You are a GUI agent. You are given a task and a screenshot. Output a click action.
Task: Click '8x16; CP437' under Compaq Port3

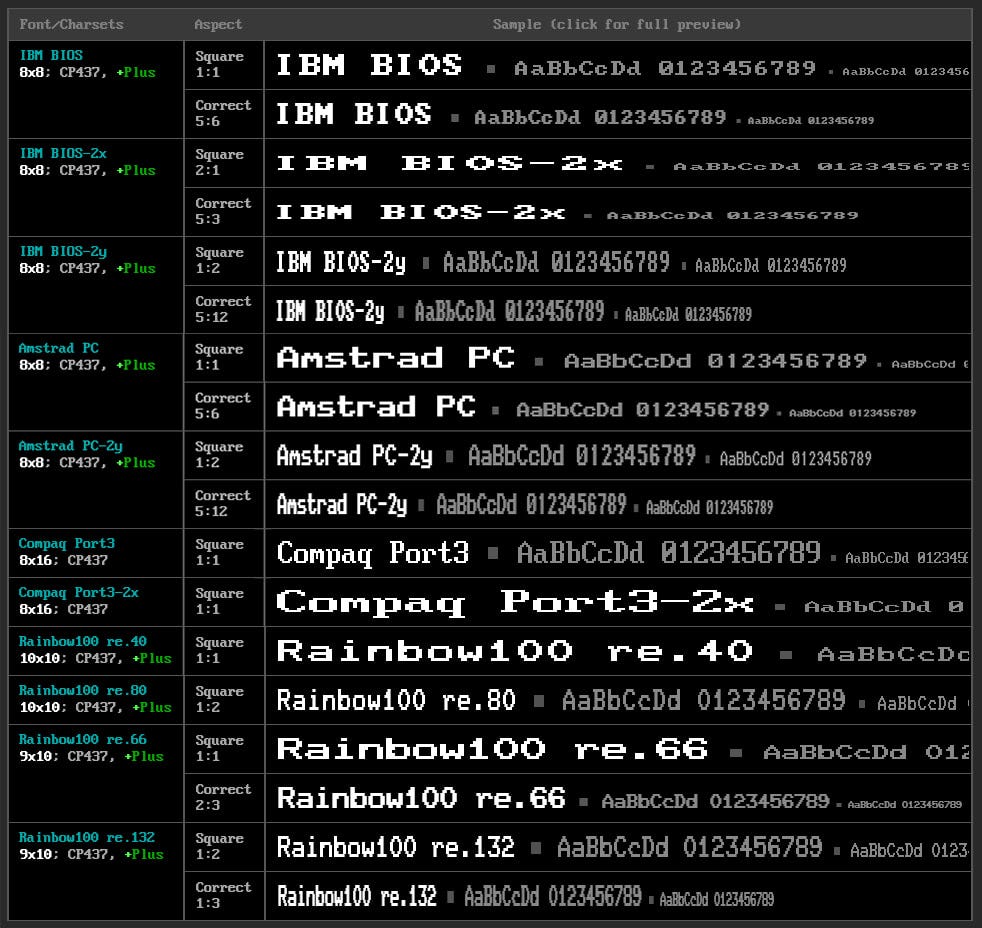(x=63, y=560)
